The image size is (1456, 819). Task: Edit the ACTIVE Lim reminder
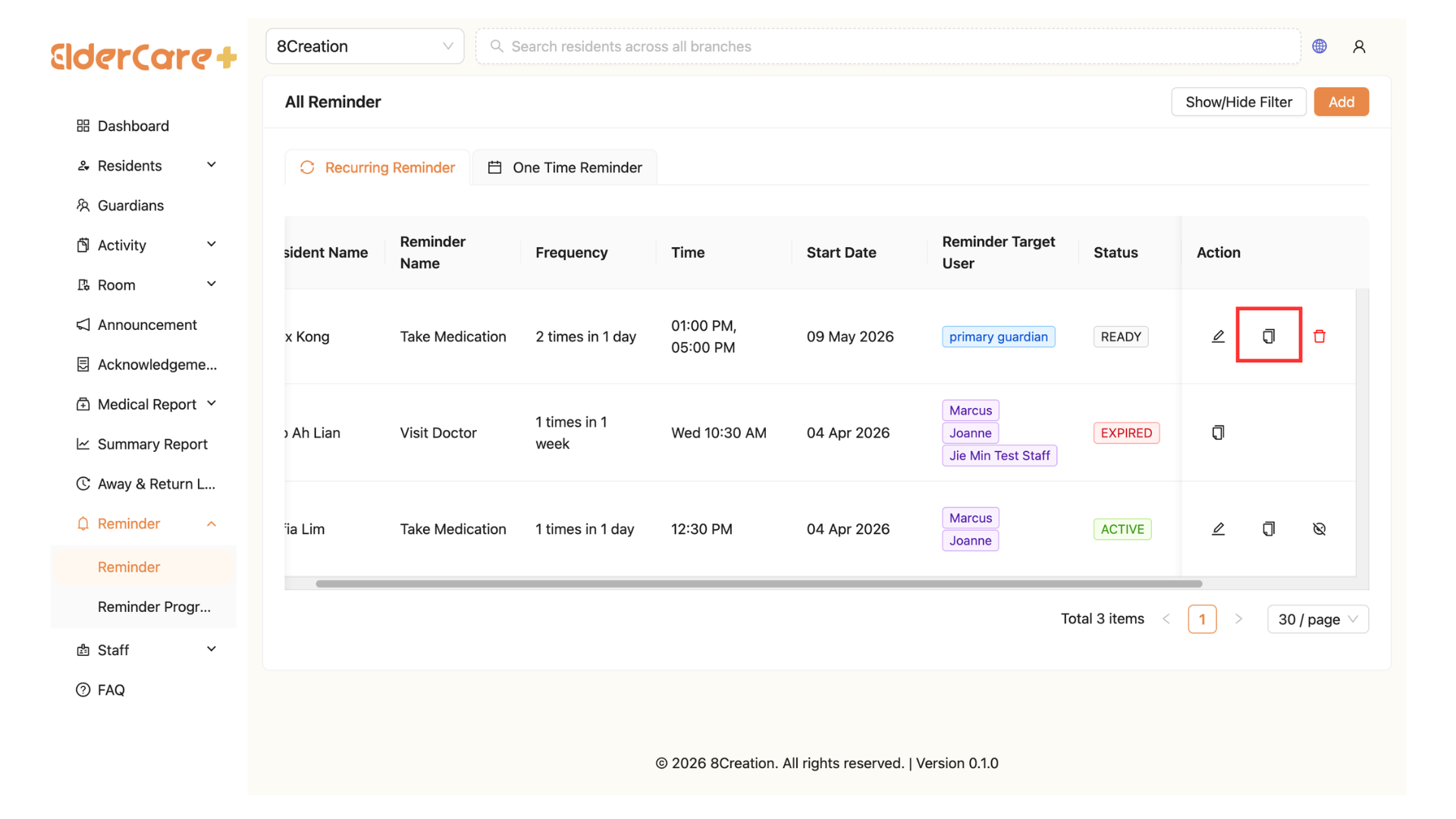tap(1218, 529)
